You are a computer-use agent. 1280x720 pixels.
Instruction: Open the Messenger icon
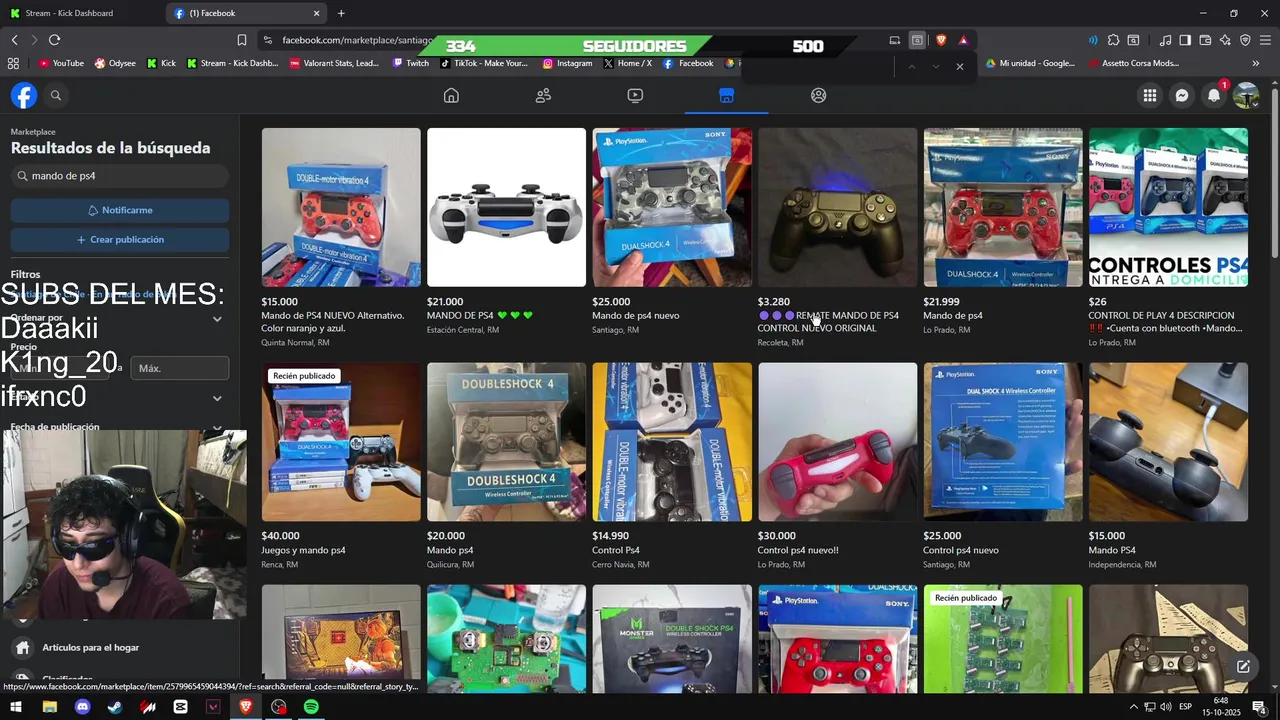(x=1182, y=95)
